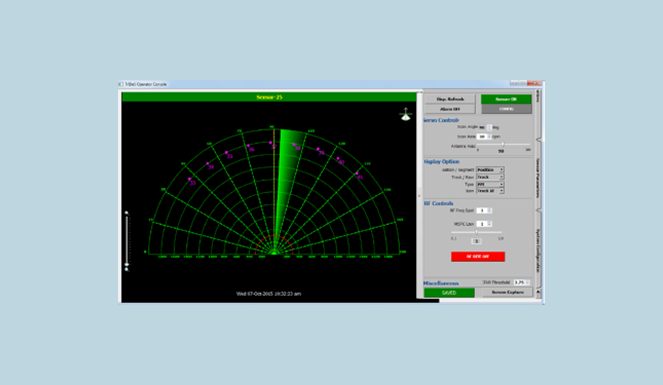Open the Track / Raw dropdown
The width and height of the screenshot is (663, 385).
490,177
